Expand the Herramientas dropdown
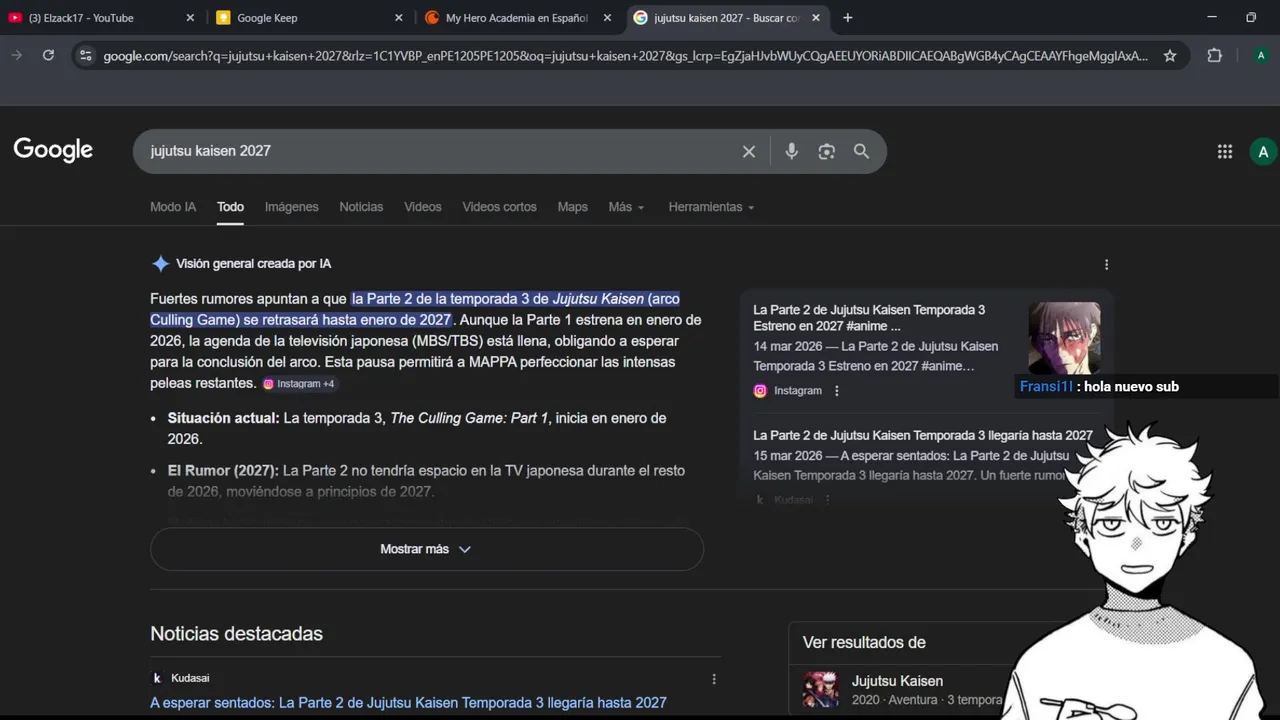The height and width of the screenshot is (720, 1280). click(711, 207)
